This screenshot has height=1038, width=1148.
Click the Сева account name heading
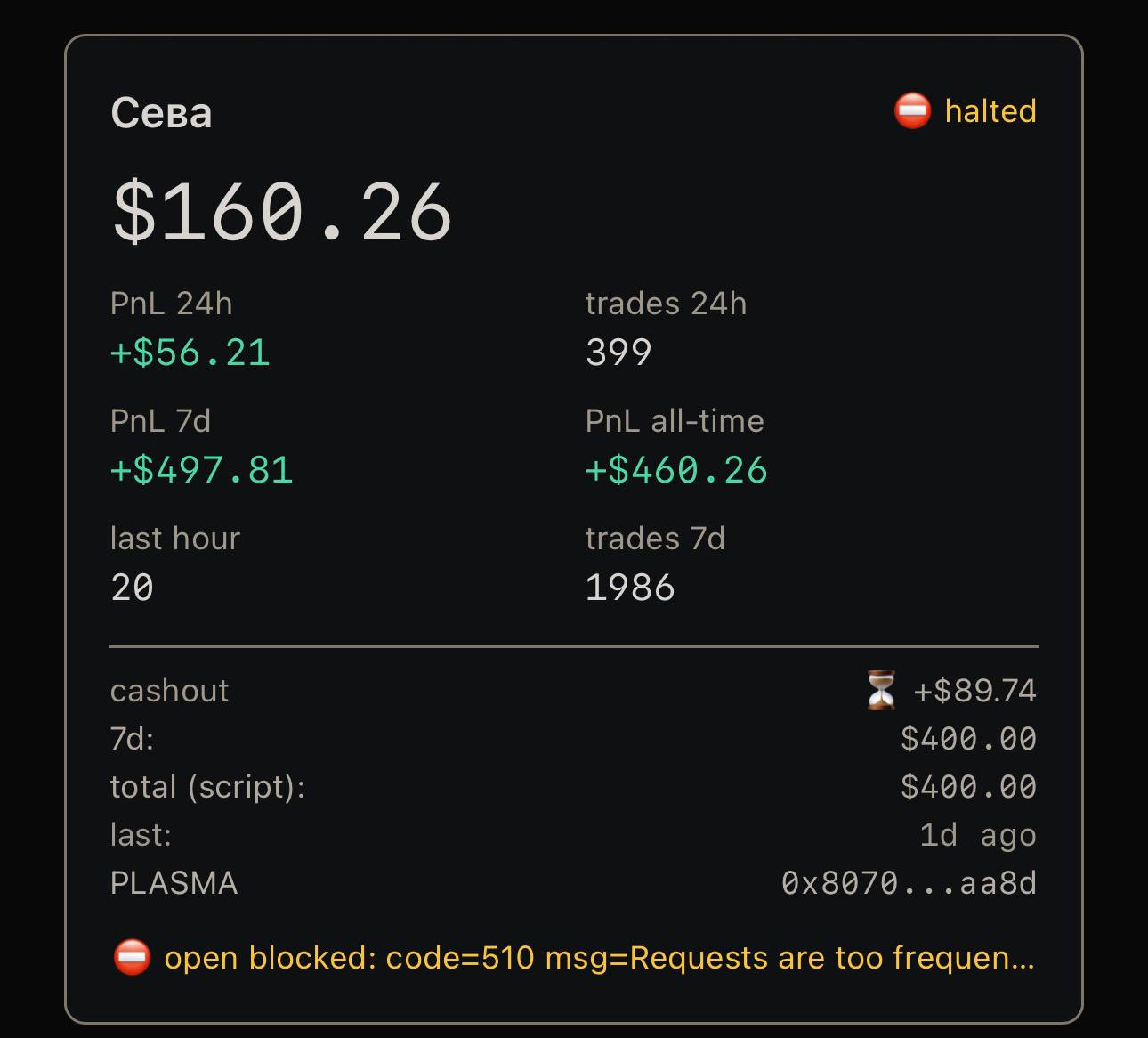[161, 113]
